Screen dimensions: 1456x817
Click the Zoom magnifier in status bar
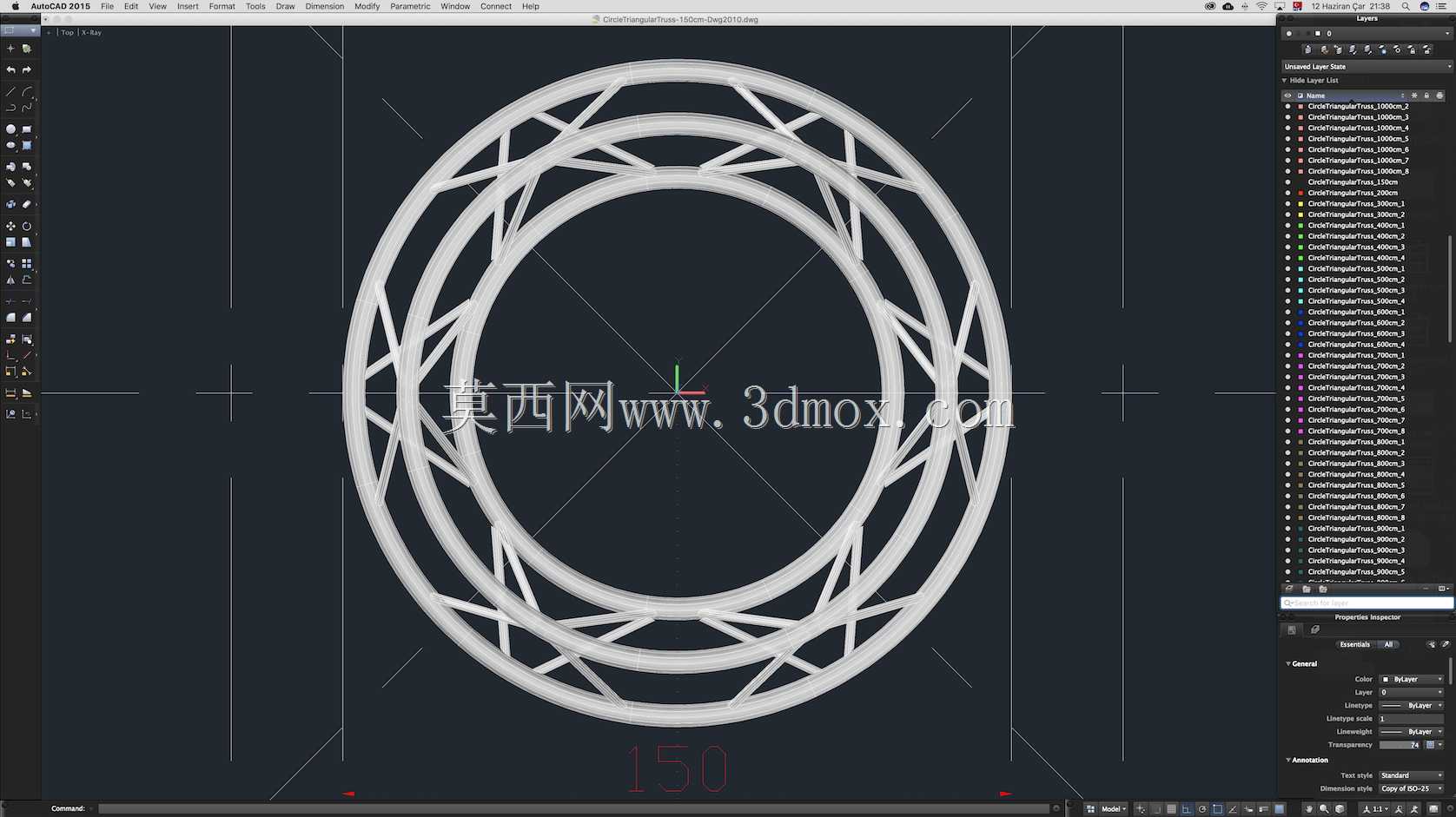click(x=1324, y=808)
